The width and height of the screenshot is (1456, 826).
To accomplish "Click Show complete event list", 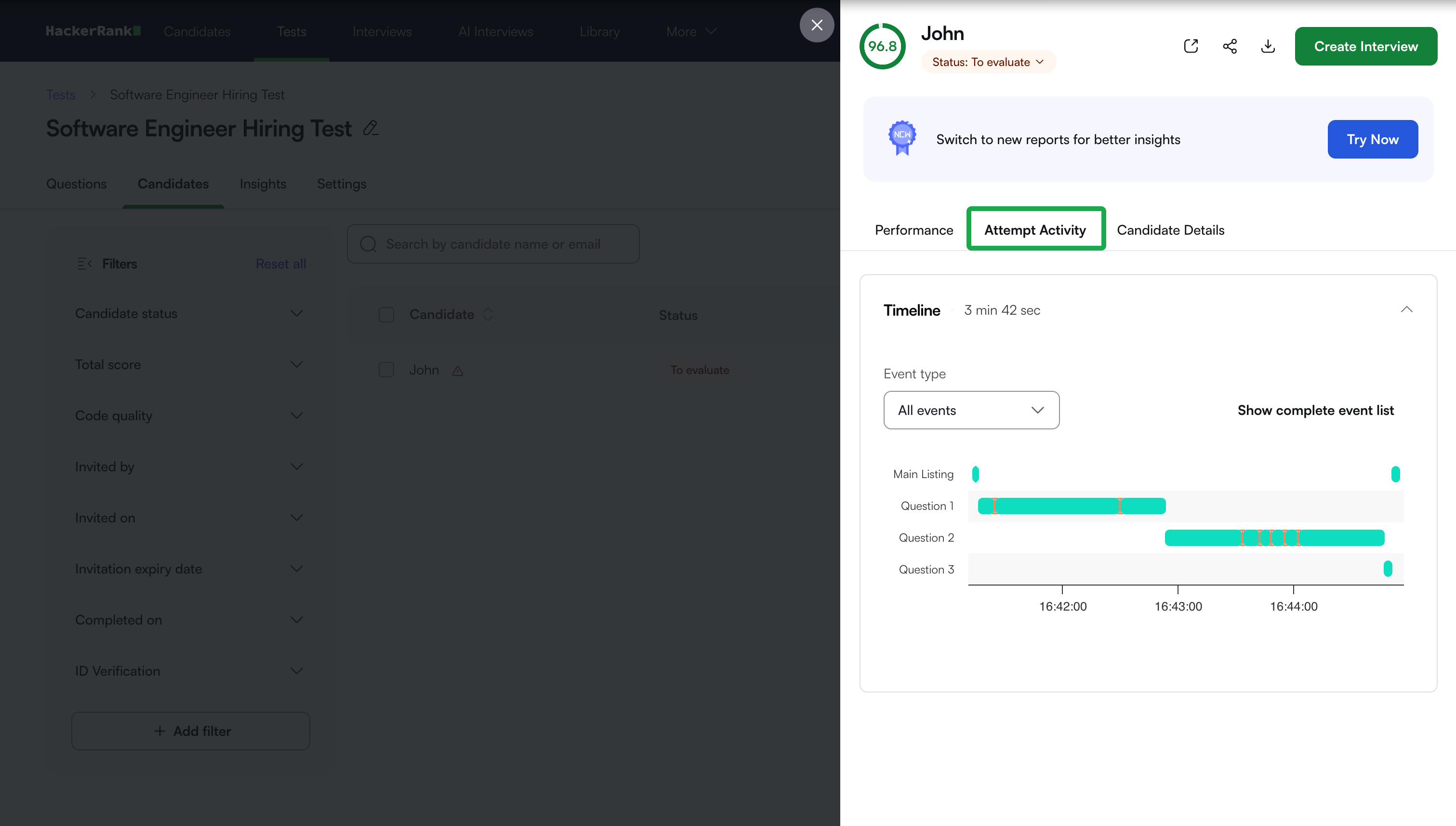I will coord(1315,410).
